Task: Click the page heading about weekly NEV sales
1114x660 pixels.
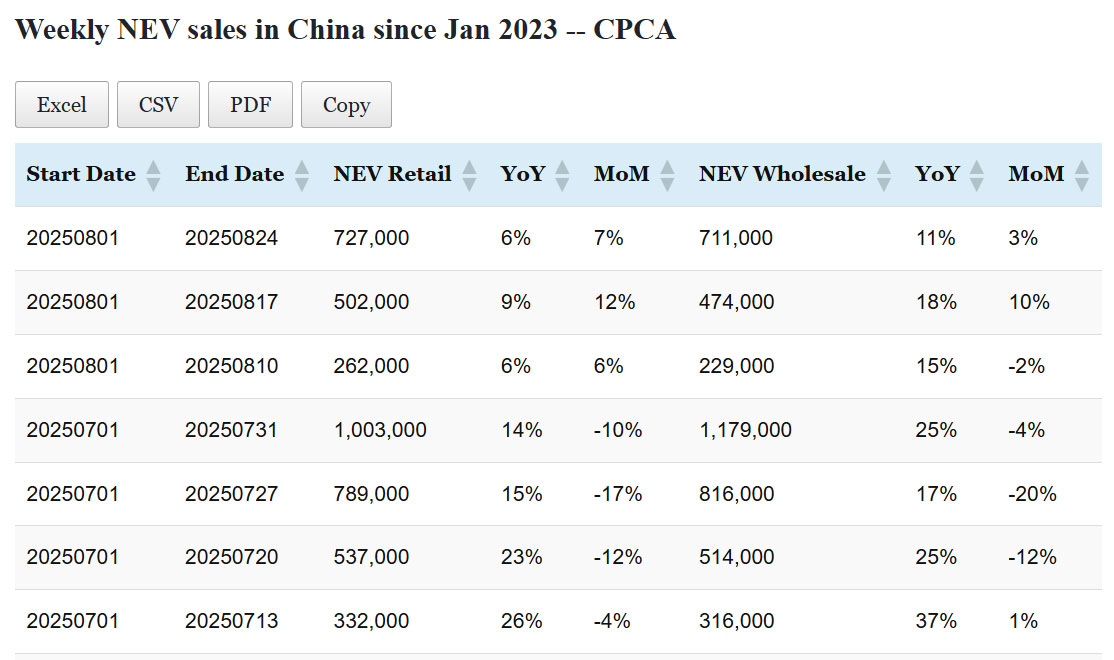Action: [x=346, y=29]
